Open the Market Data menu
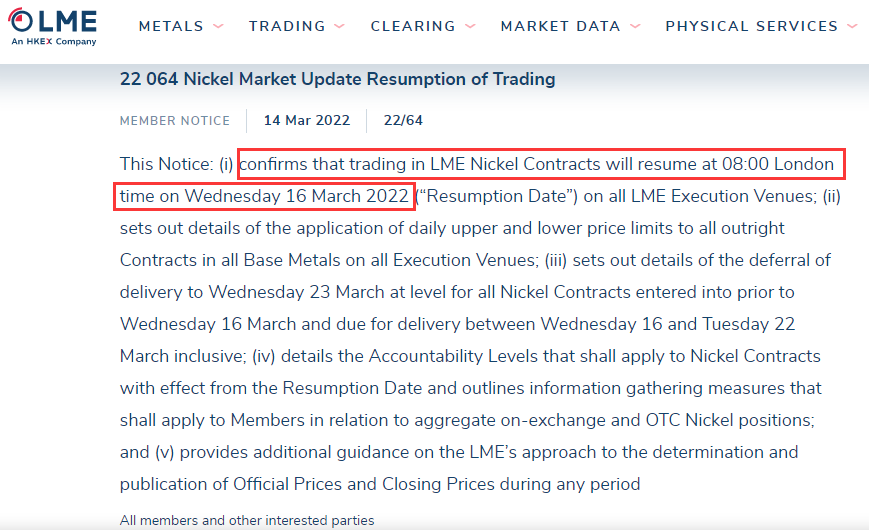The width and height of the screenshot is (869, 530). 560,26
